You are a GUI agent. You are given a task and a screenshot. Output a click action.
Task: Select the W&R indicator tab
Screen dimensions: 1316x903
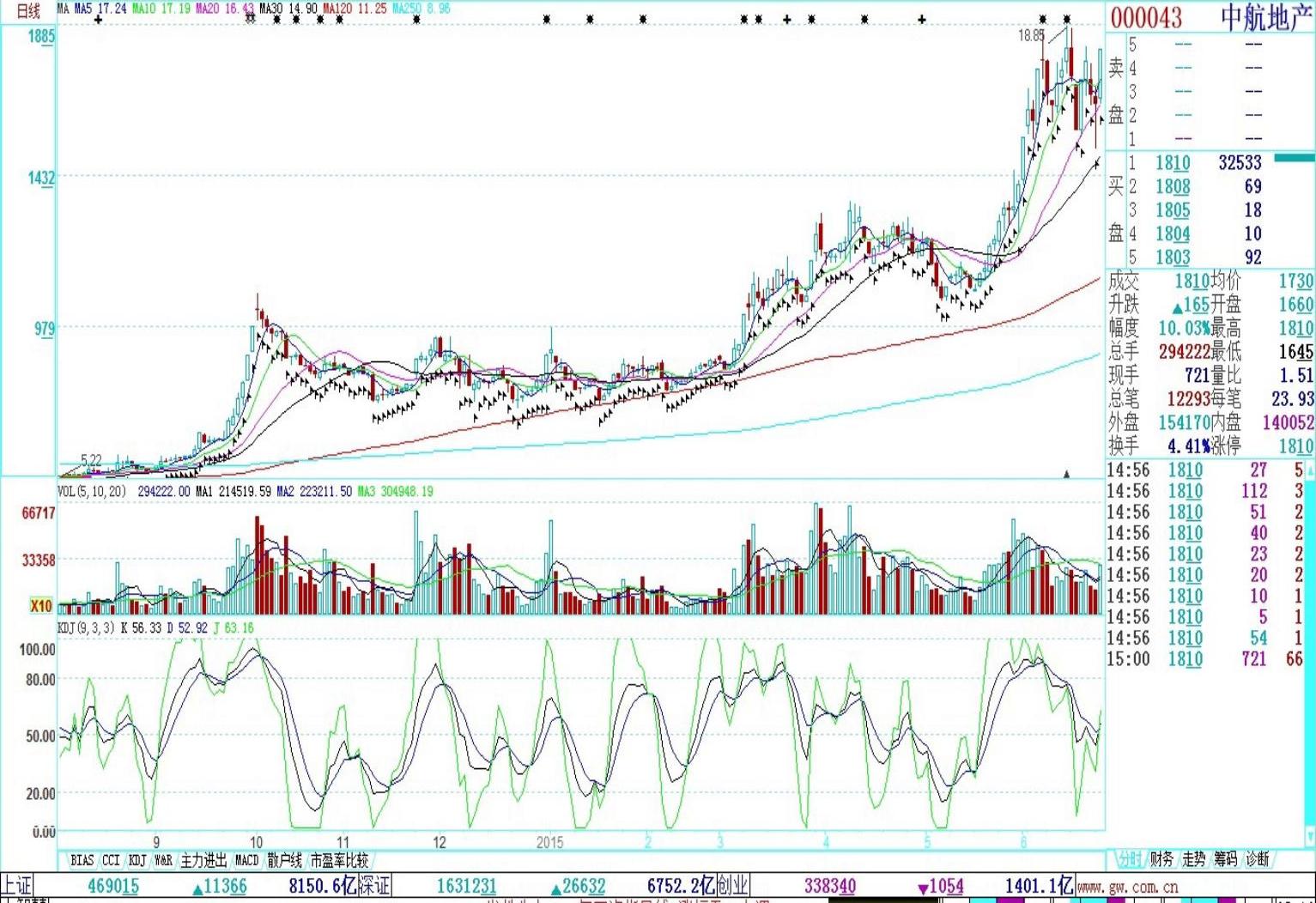163,860
